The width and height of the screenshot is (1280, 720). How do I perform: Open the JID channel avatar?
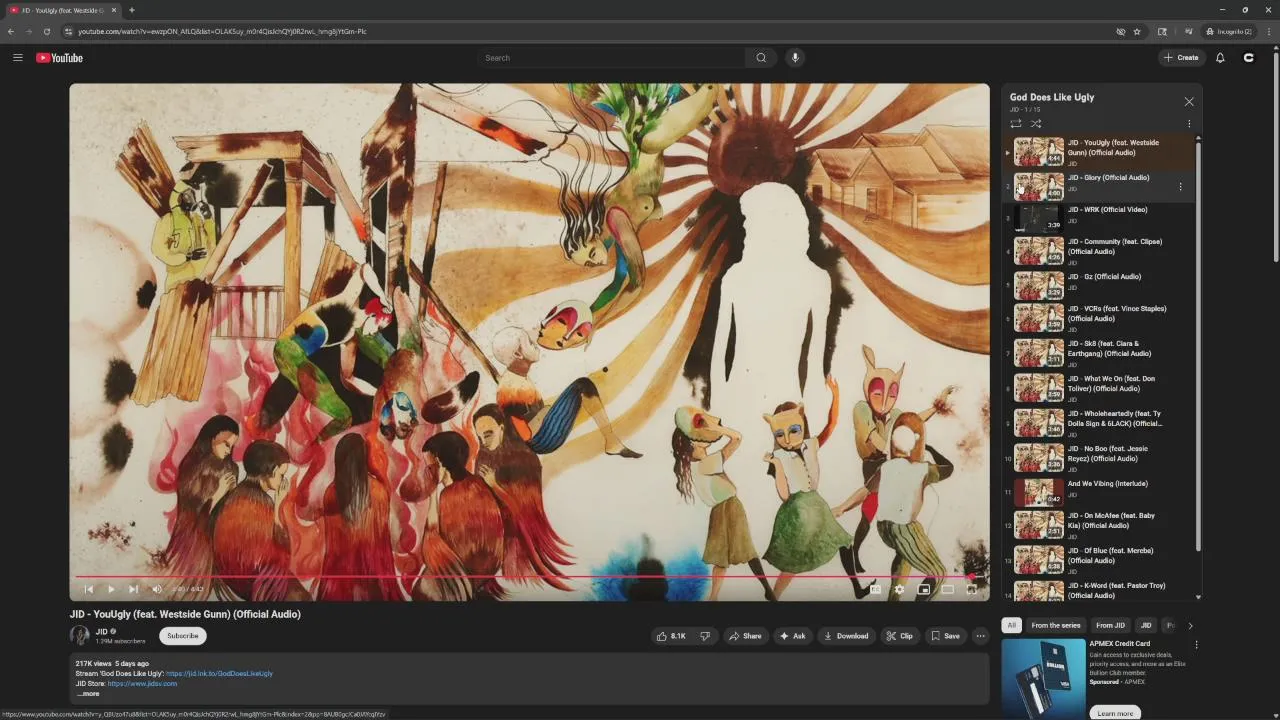coord(79,636)
